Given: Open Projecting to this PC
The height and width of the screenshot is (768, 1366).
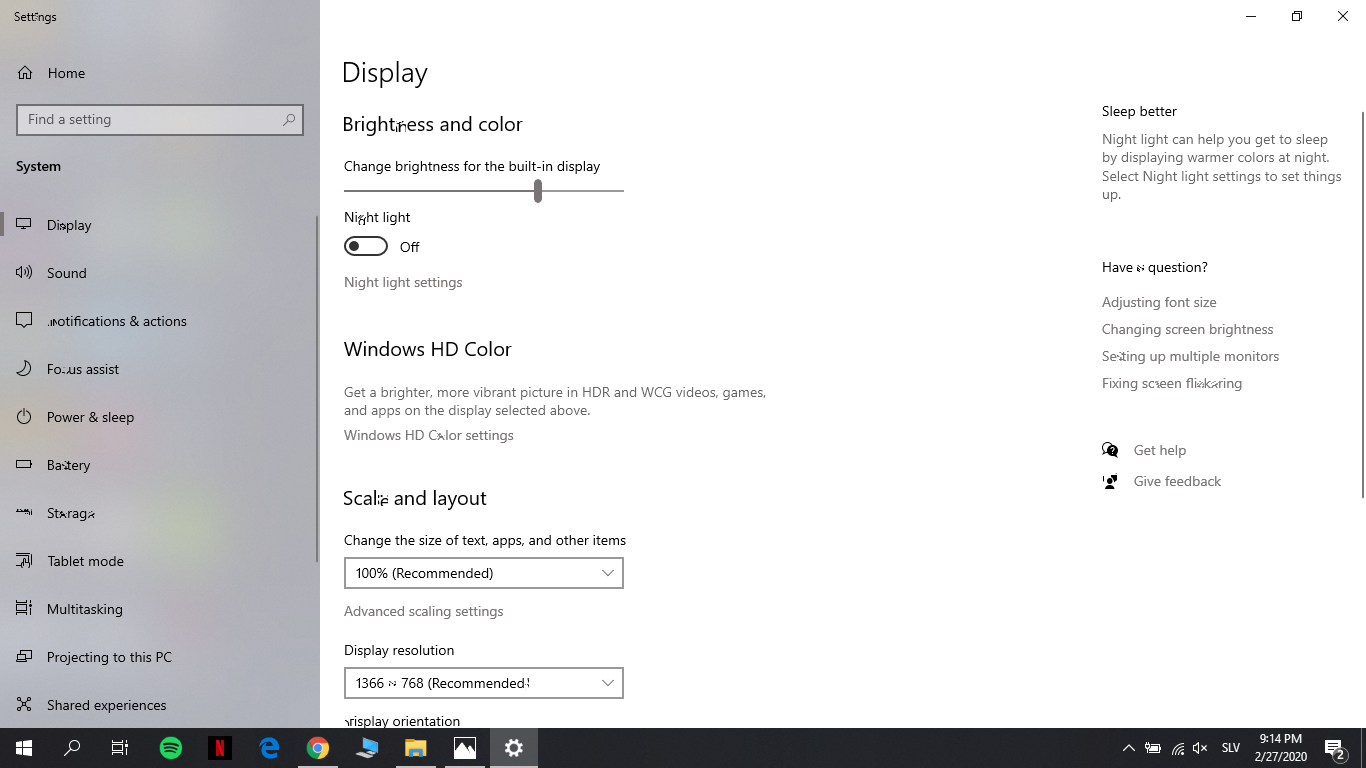Looking at the screenshot, I should 24,656.
